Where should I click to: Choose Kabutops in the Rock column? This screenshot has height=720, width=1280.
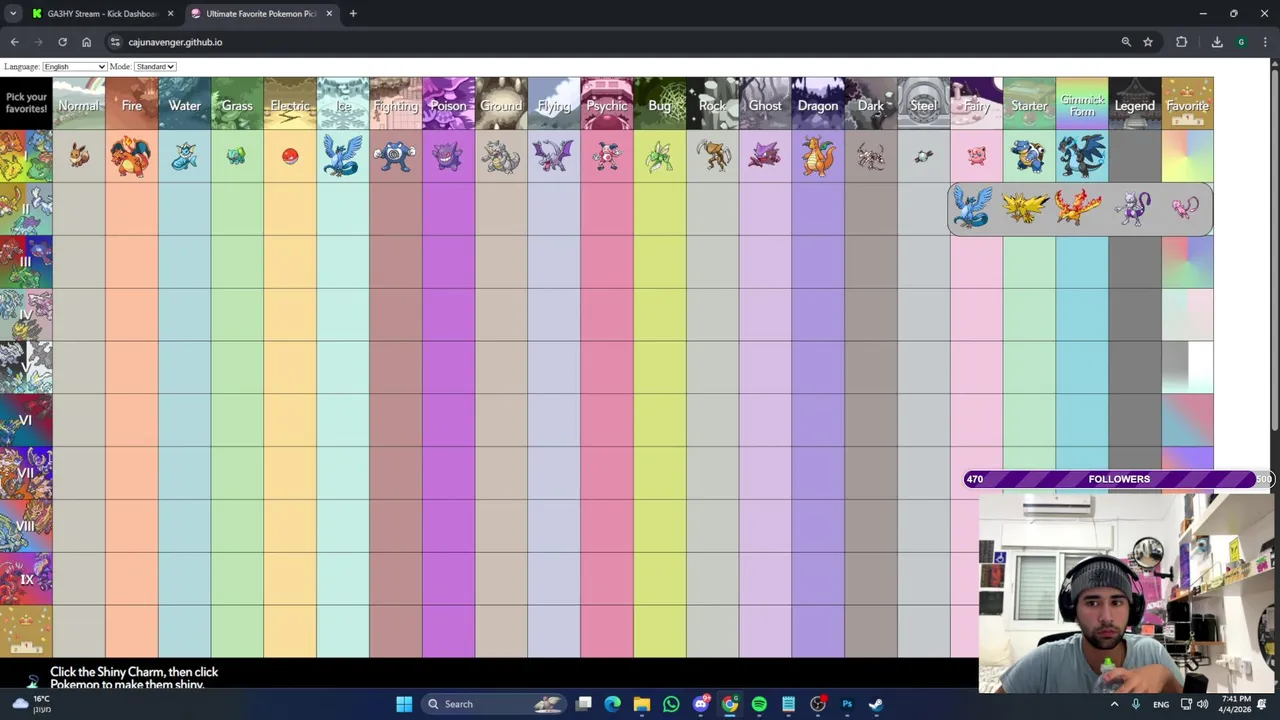712,156
